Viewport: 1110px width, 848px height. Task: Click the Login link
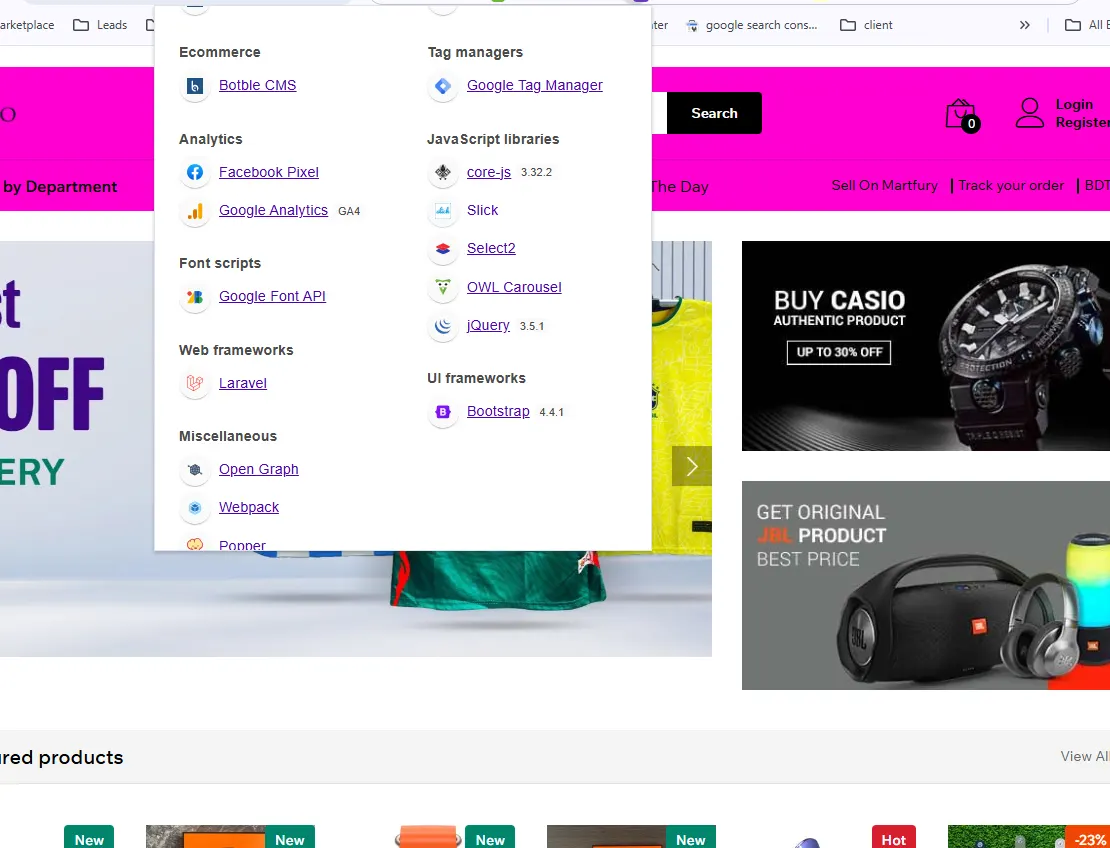click(x=1074, y=105)
